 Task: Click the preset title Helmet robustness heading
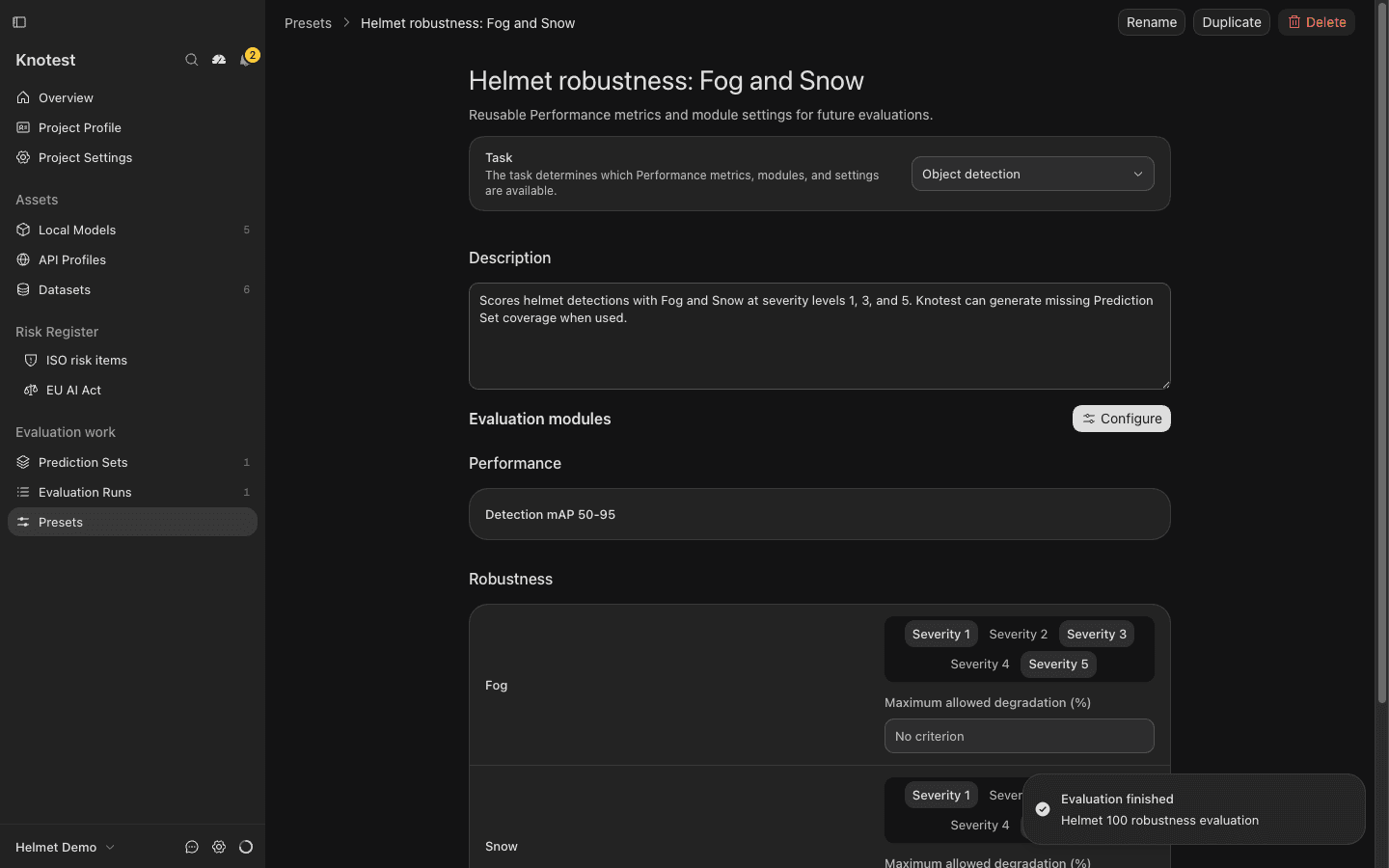[667, 80]
